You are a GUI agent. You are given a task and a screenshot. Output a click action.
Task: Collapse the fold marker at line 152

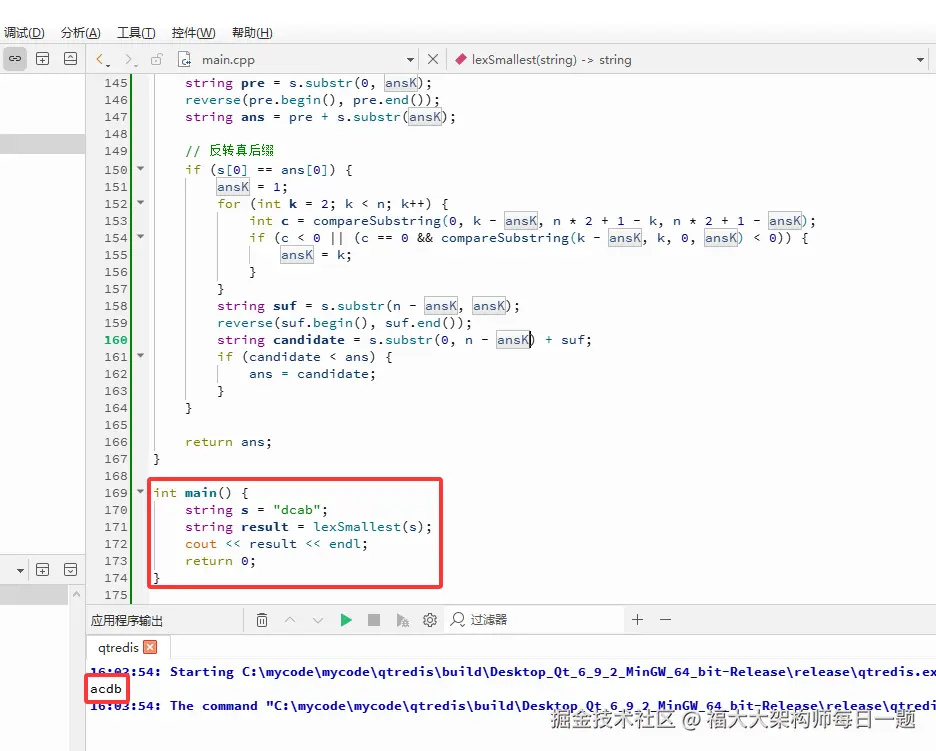click(141, 203)
